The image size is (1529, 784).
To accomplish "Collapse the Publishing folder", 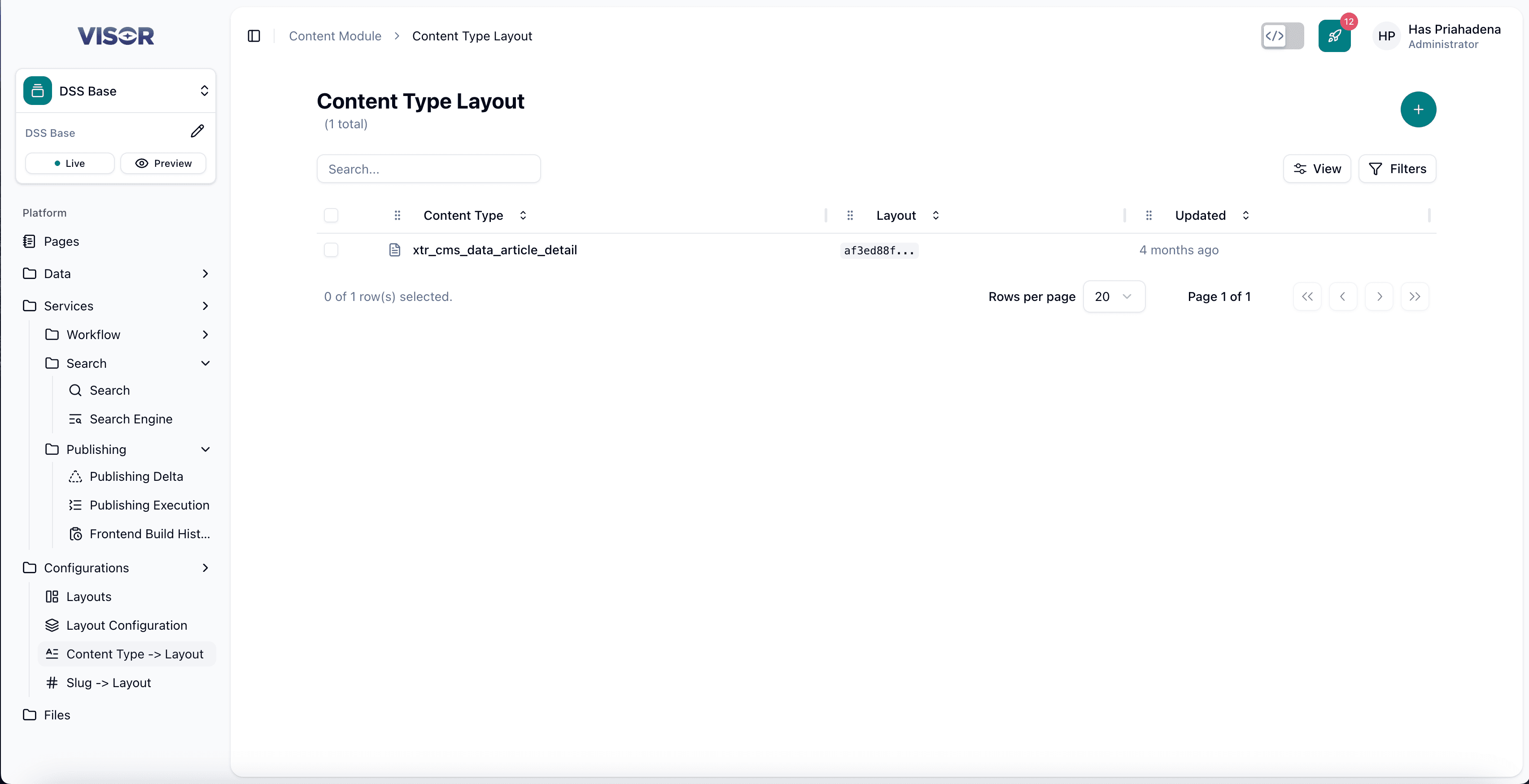I will click(127, 450).
